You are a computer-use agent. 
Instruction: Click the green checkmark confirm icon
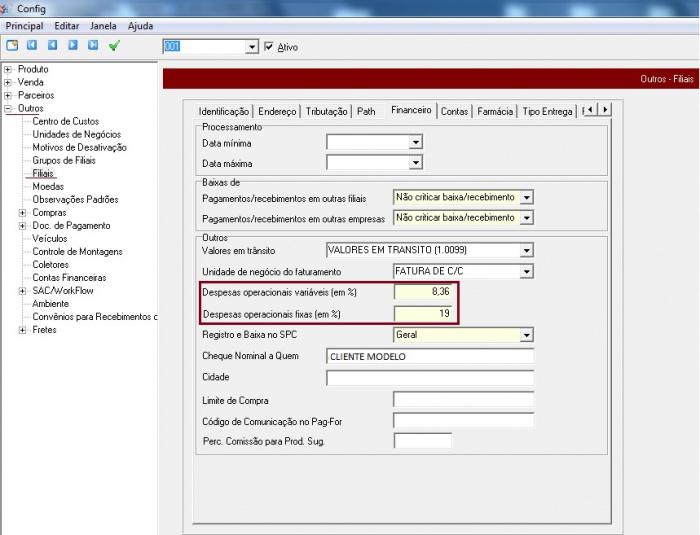[114, 46]
